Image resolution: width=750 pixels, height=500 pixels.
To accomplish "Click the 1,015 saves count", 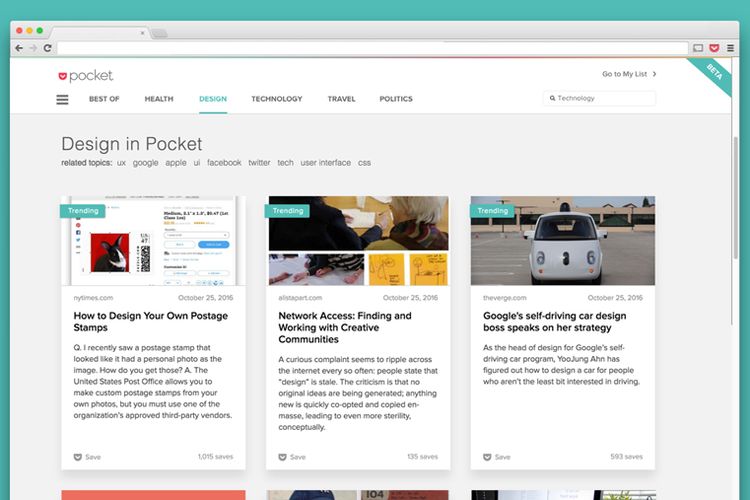I will pyautogui.click(x=215, y=457).
